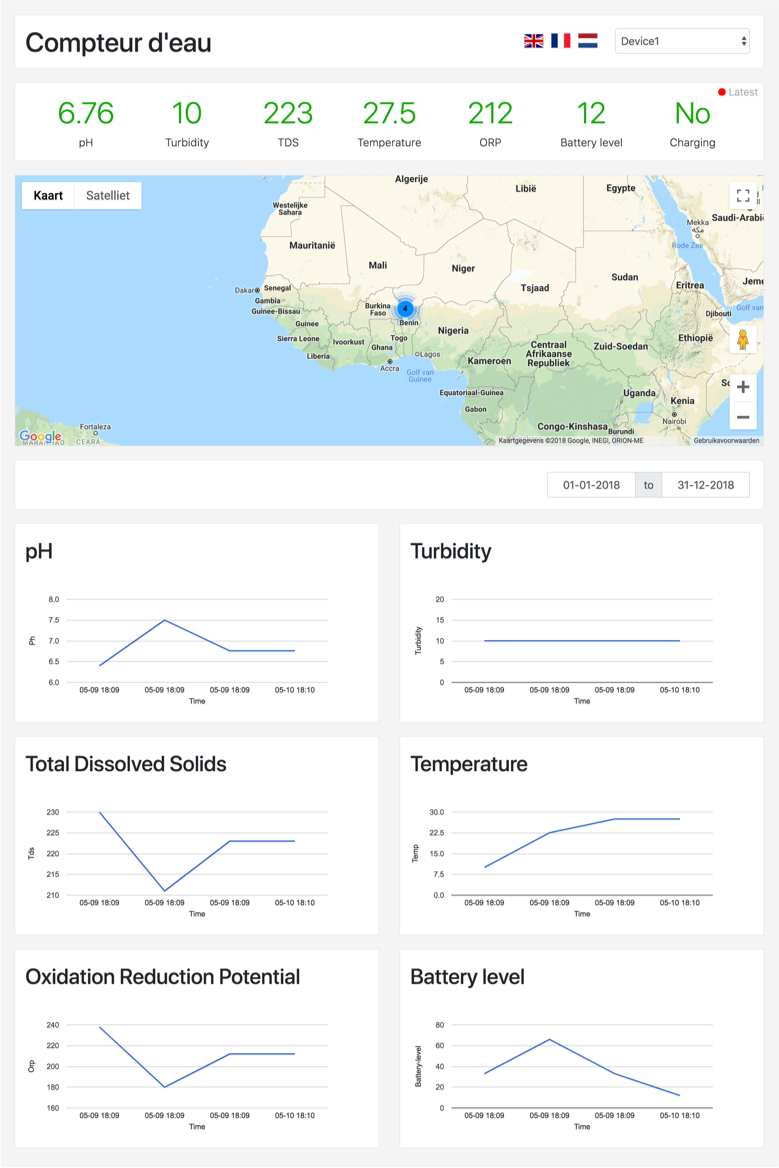Click the blue cluster marker in Benin

click(x=405, y=309)
